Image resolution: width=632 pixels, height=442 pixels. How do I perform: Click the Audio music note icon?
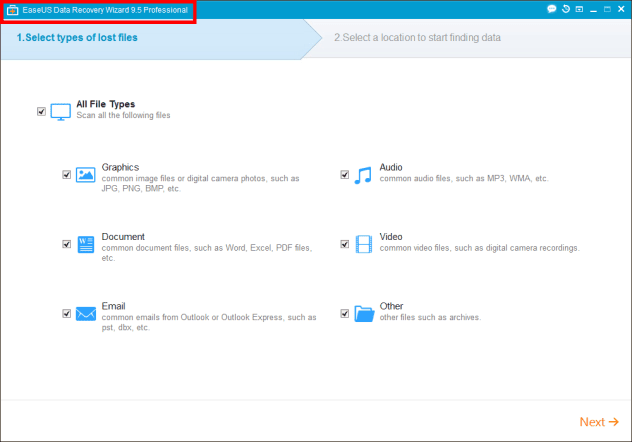[363, 175]
